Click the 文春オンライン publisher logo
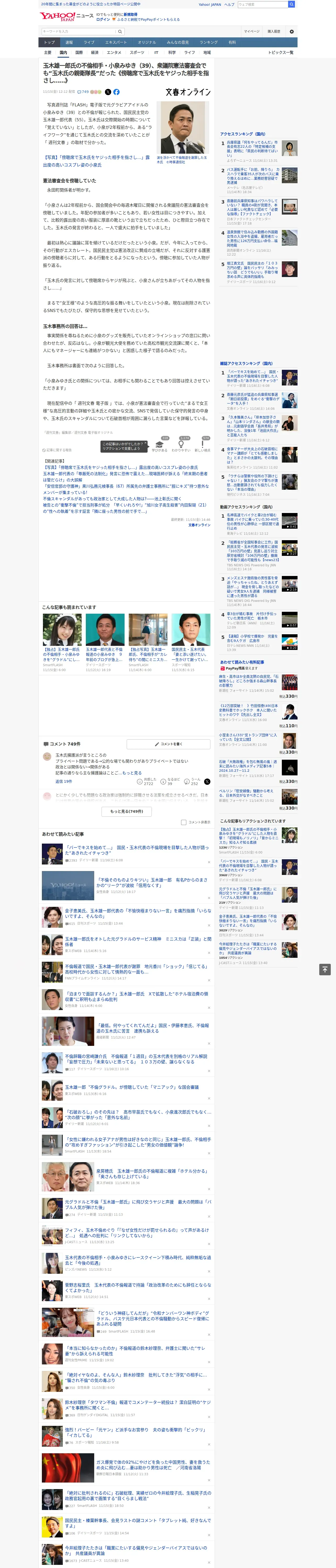This screenshot has width=336, height=1568. (x=188, y=93)
